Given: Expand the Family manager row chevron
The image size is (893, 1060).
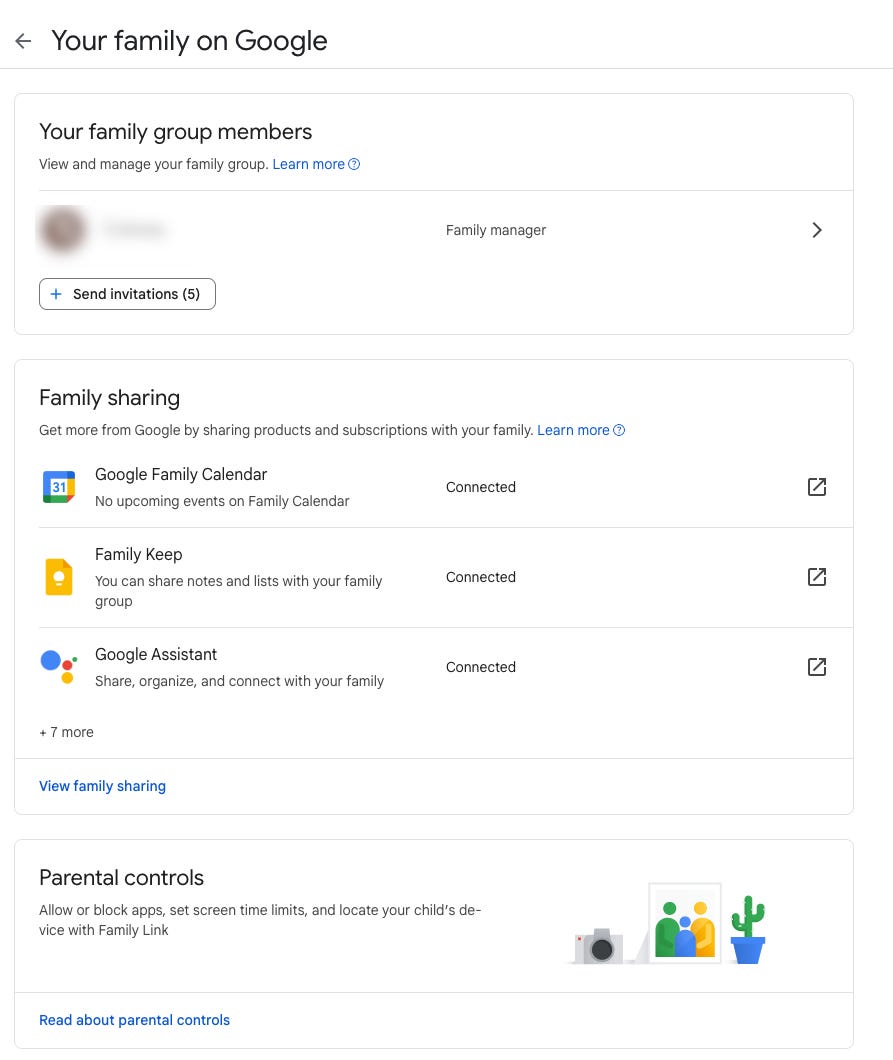Looking at the screenshot, I should tap(817, 231).
